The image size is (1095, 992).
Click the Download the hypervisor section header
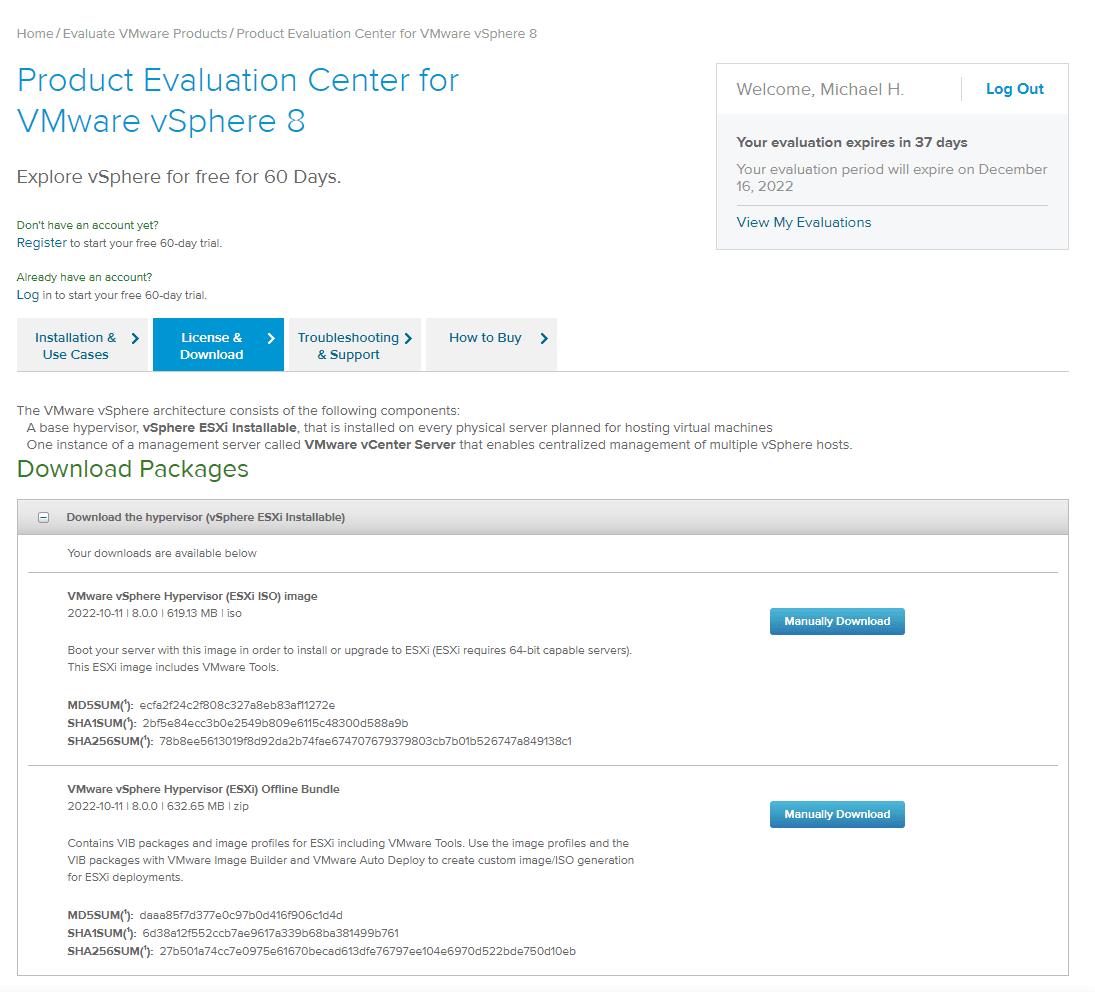point(543,517)
